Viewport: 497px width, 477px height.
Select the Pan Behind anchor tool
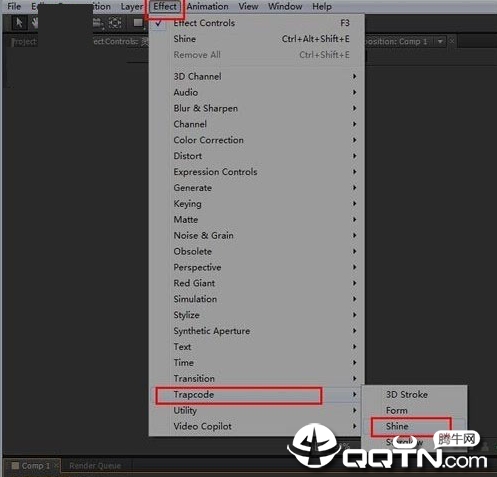pyautogui.click(x=115, y=23)
